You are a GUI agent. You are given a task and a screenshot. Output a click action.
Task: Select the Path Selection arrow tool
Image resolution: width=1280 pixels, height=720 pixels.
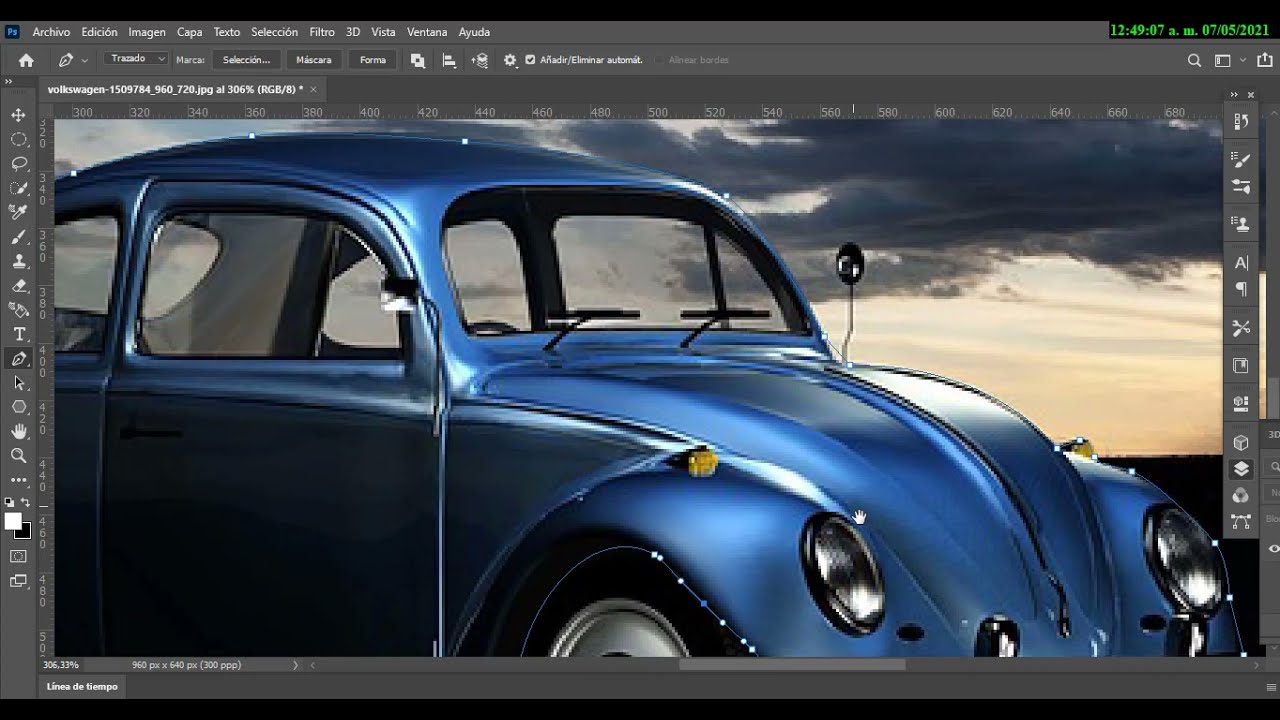[x=19, y=383]
